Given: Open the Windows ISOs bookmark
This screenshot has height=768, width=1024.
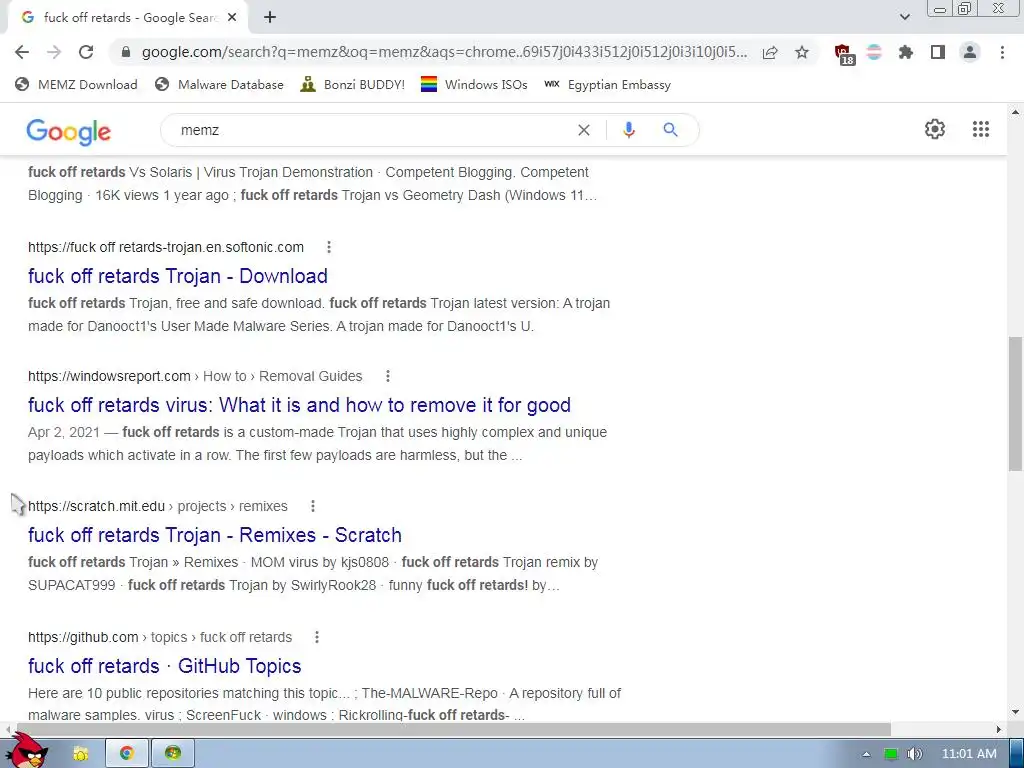Looking at the screenshot, I should [x=474, y=85].
